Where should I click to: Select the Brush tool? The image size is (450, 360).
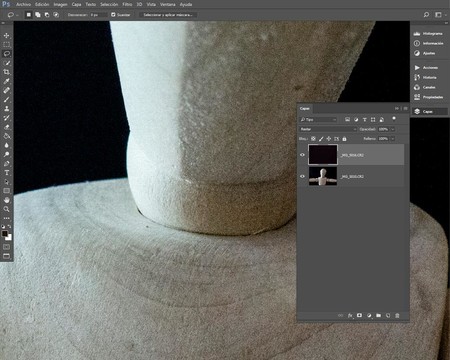(x=6, y=99)
